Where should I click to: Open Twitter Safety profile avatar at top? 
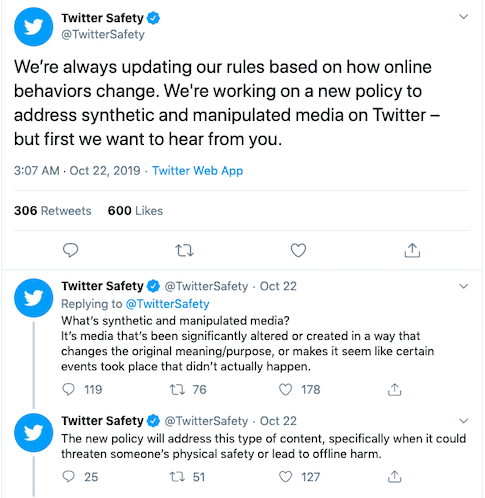pos(33,27)
